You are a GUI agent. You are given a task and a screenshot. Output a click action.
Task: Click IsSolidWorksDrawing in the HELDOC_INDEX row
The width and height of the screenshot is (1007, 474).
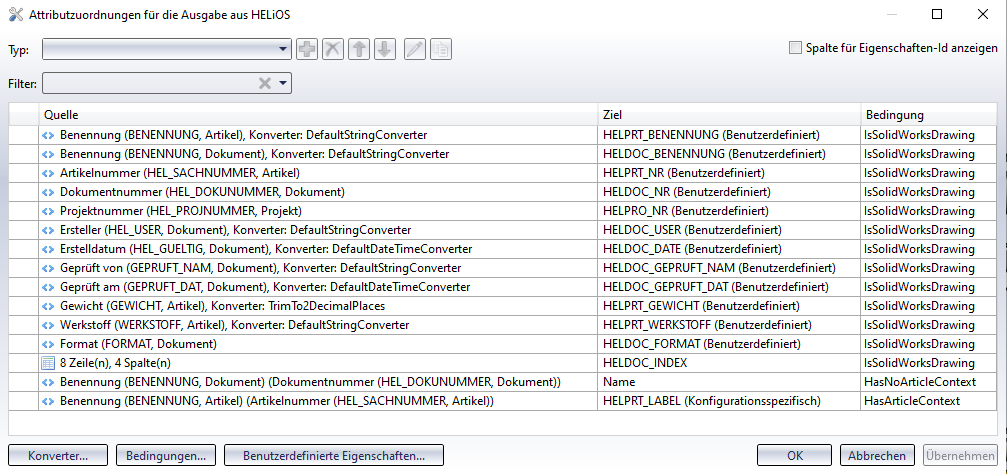click(x=929, y=363)
